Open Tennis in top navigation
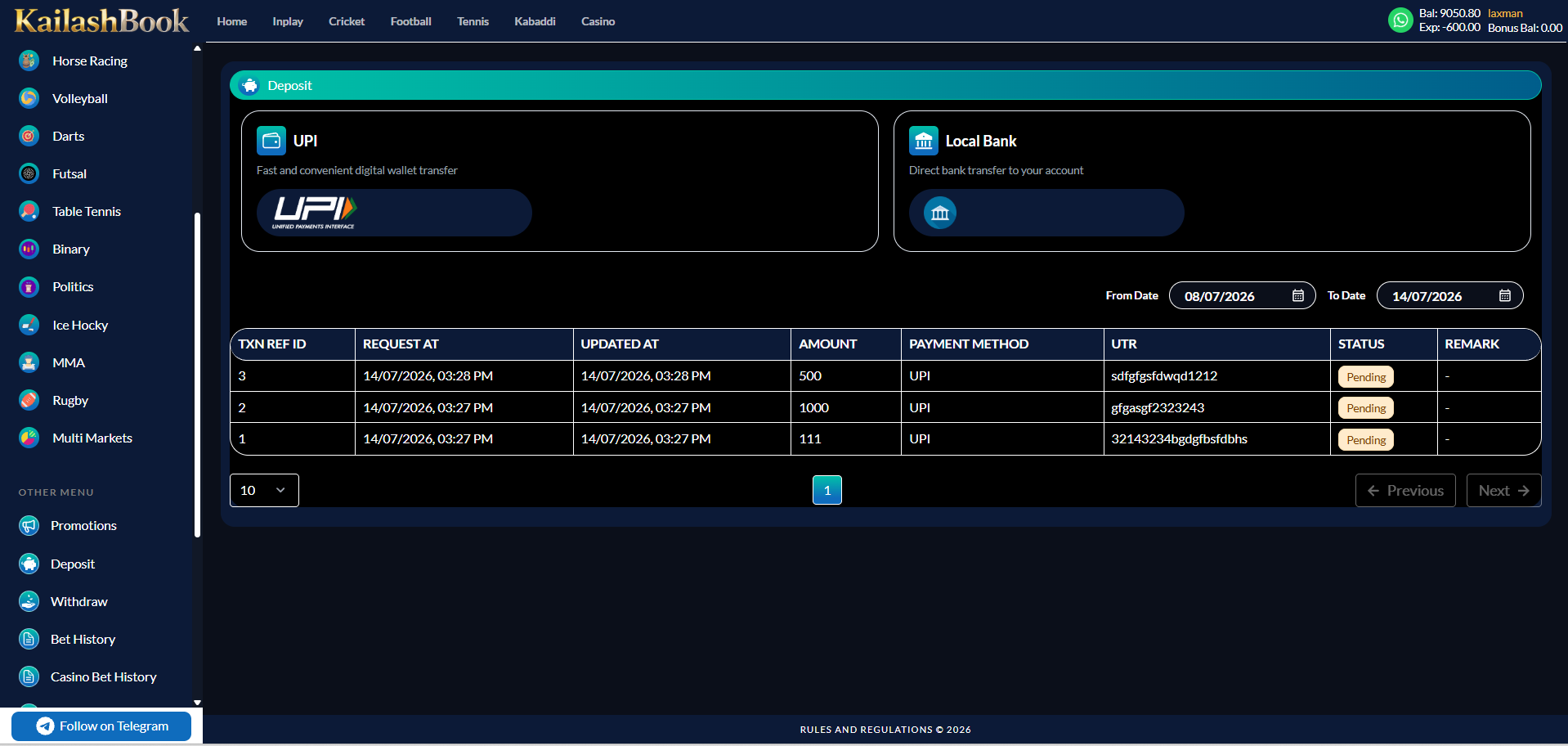 click(x=473, y=21)
